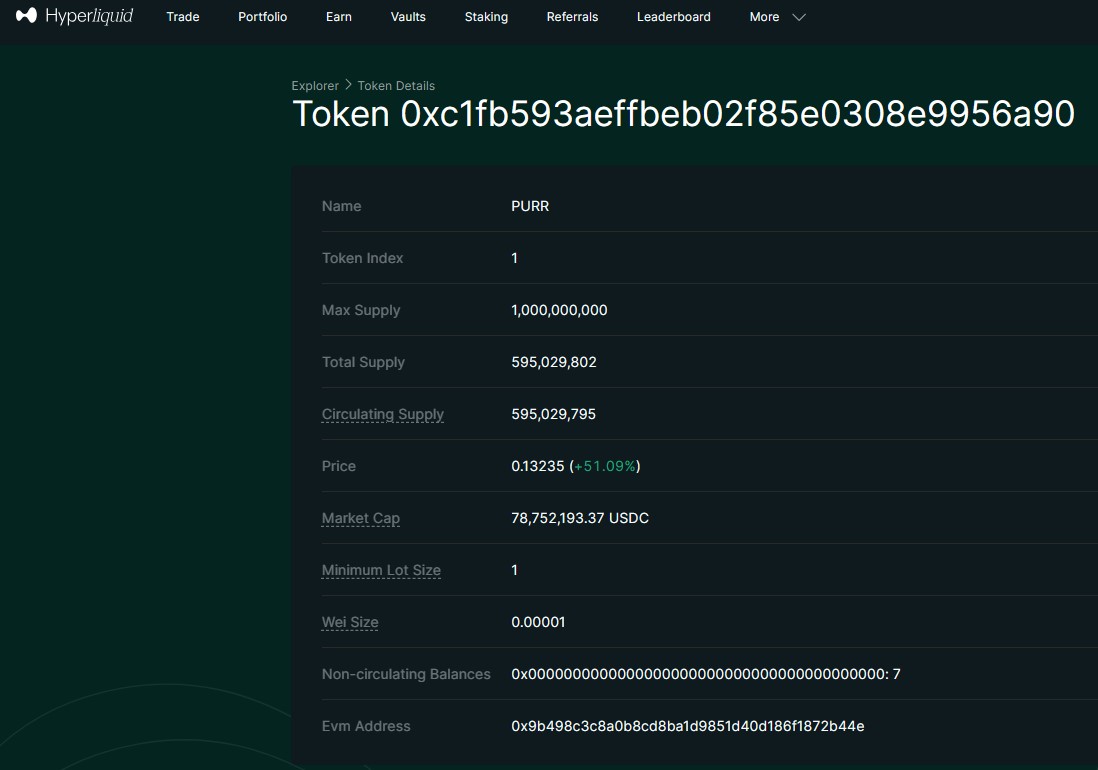
Task: Click the Token Index label
Action: [363, 258]
